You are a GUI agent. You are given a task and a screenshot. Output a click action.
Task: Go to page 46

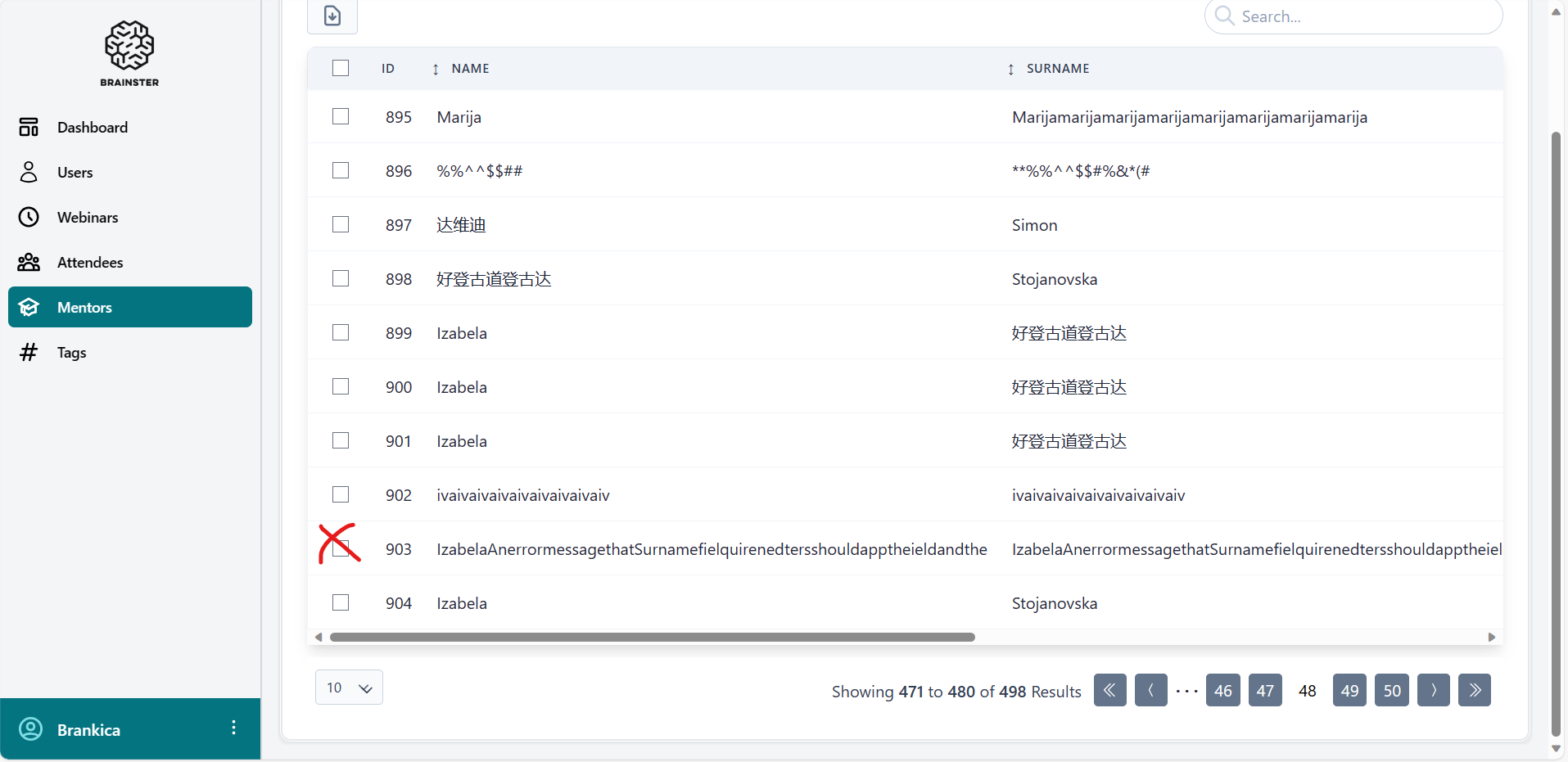1222,690
